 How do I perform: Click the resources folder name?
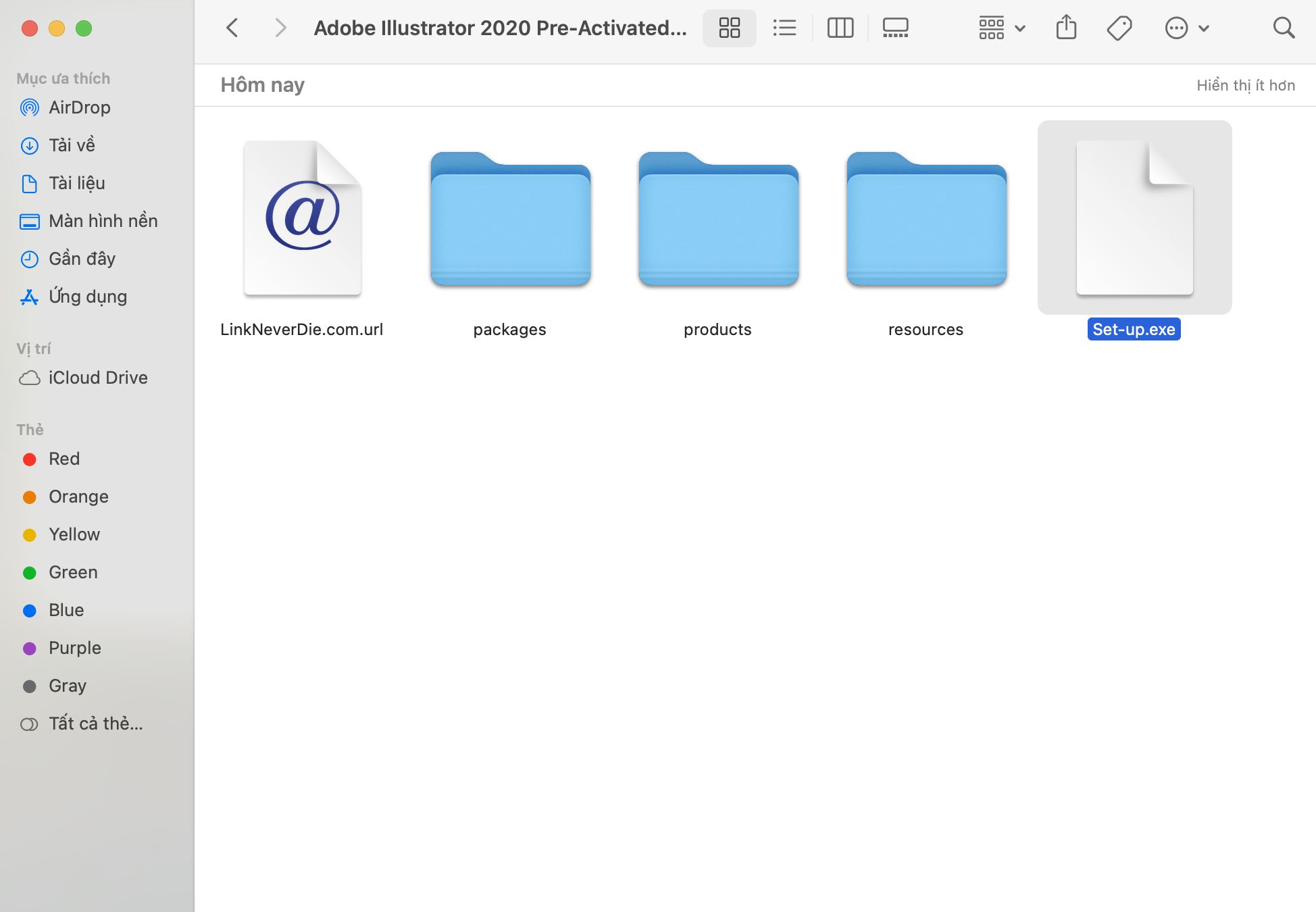pos(926,329)
